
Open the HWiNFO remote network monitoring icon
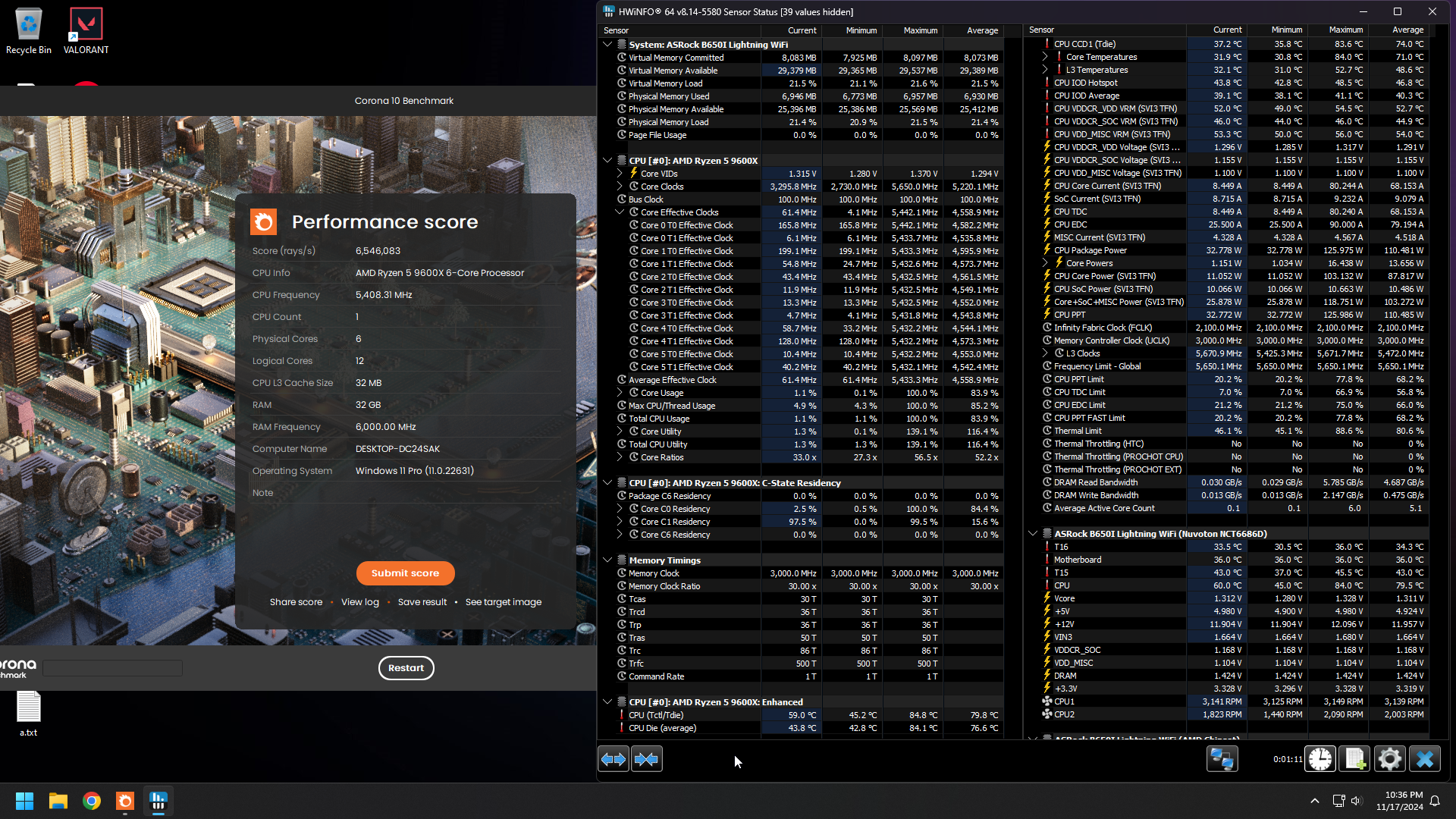(x=1222, y=759)
